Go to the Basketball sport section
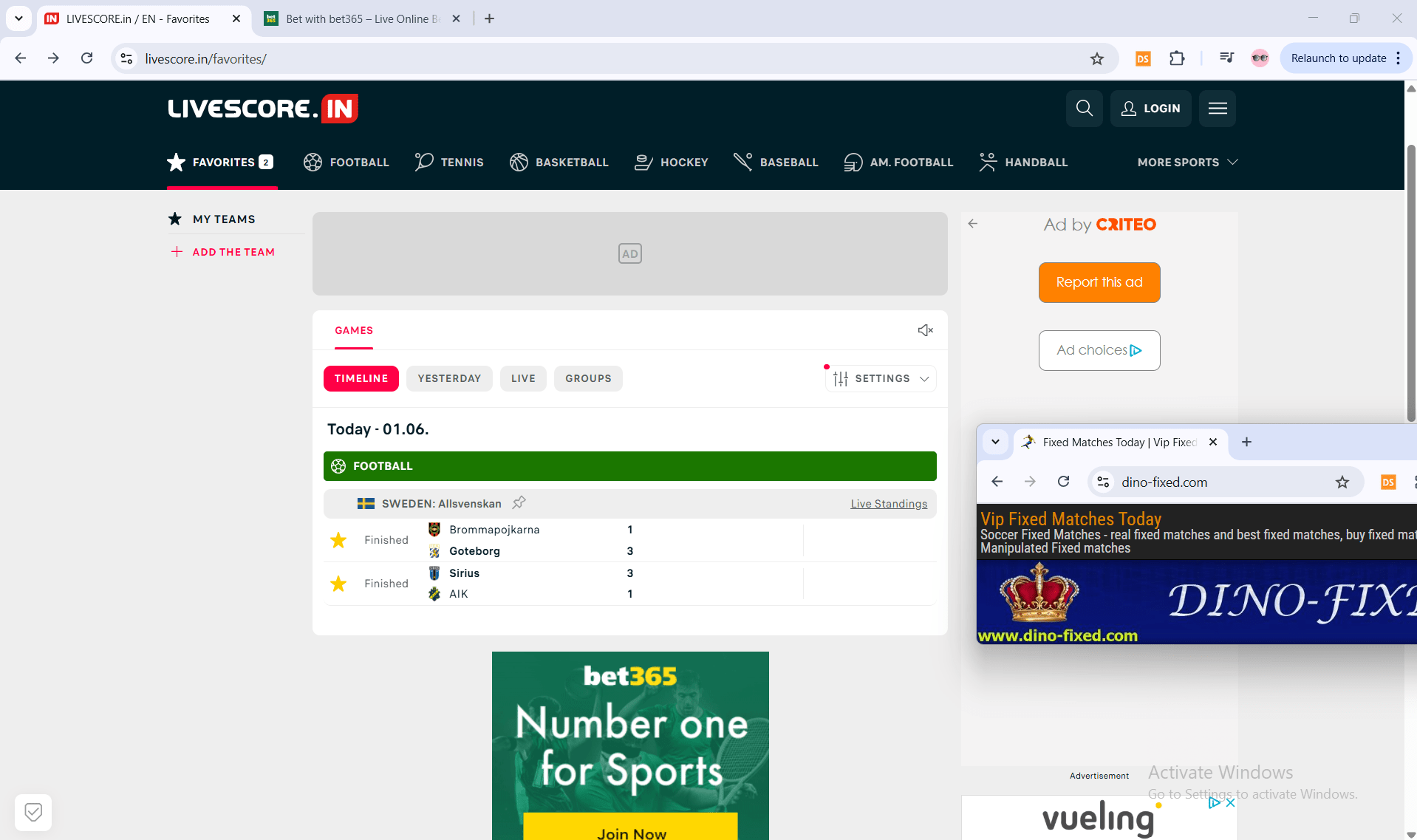This screenshot has width=1417, height=840. click(x=559, y=162)
